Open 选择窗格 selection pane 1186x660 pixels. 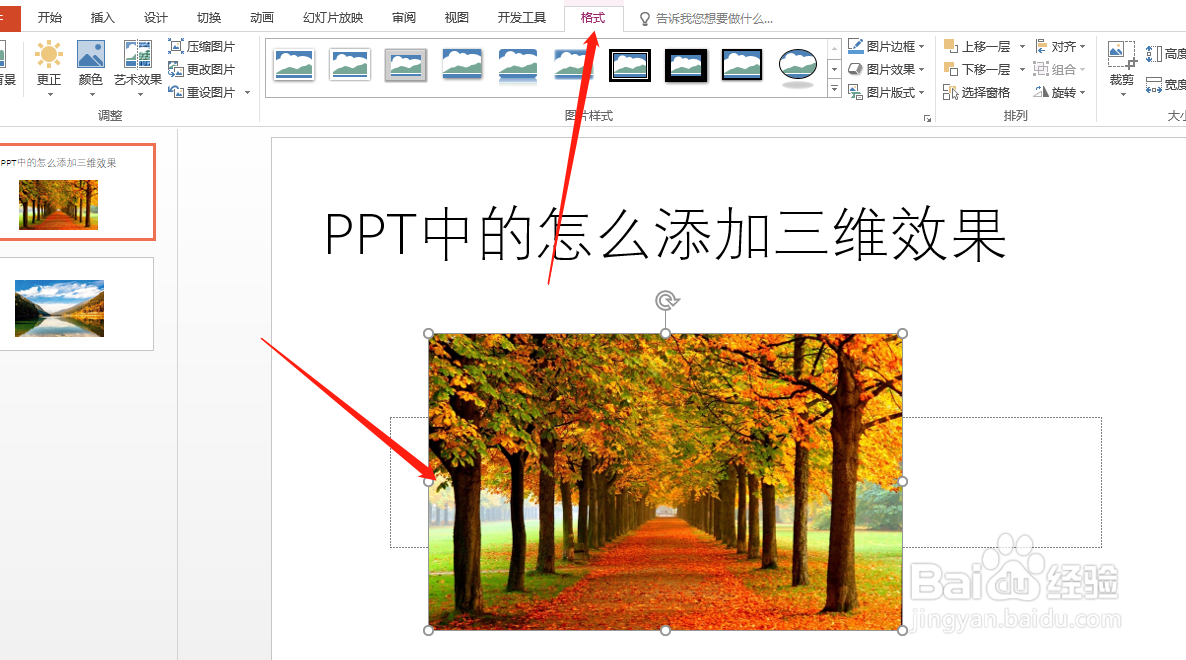pyautogui.click(x=976, y=92)
